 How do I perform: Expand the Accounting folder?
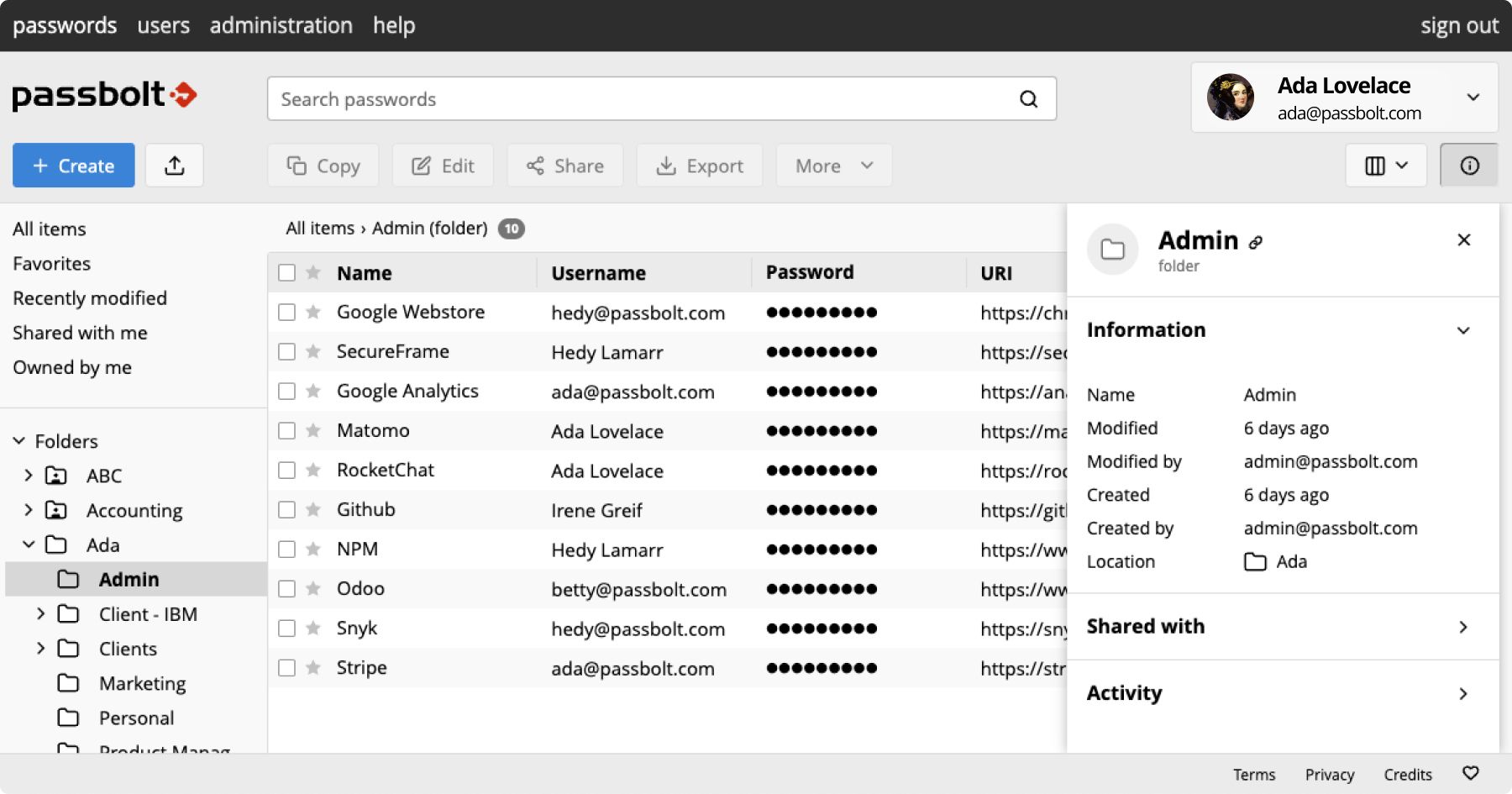coord(26,510)
